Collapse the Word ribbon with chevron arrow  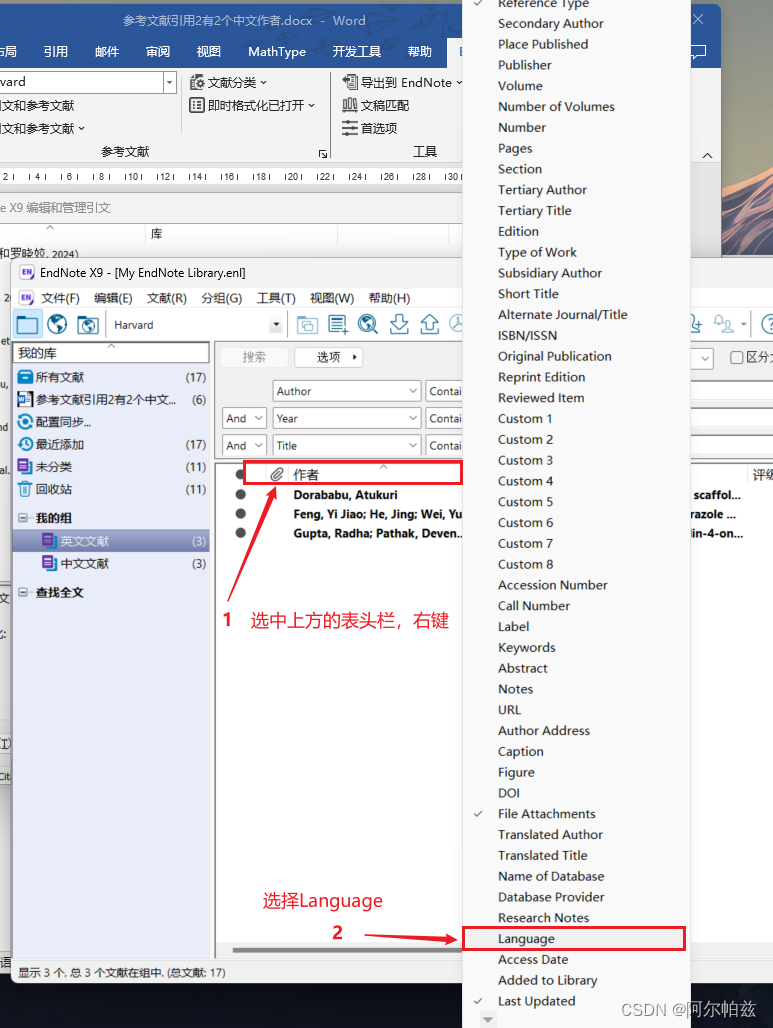tap(707, 155)
